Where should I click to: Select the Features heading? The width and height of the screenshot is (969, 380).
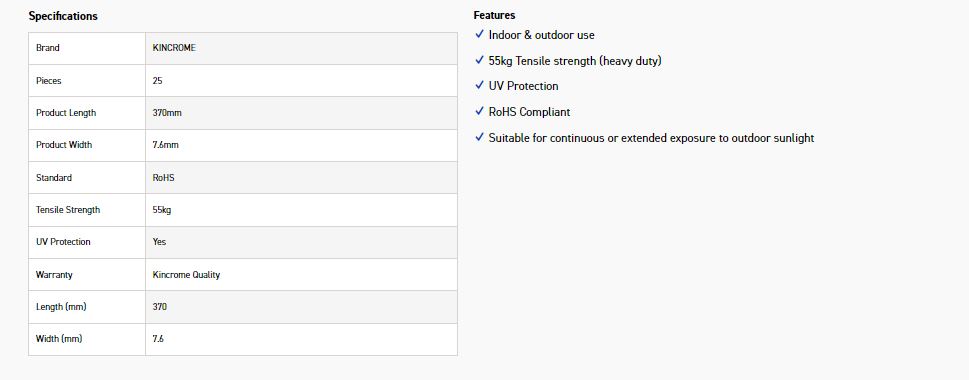(494, 15)
